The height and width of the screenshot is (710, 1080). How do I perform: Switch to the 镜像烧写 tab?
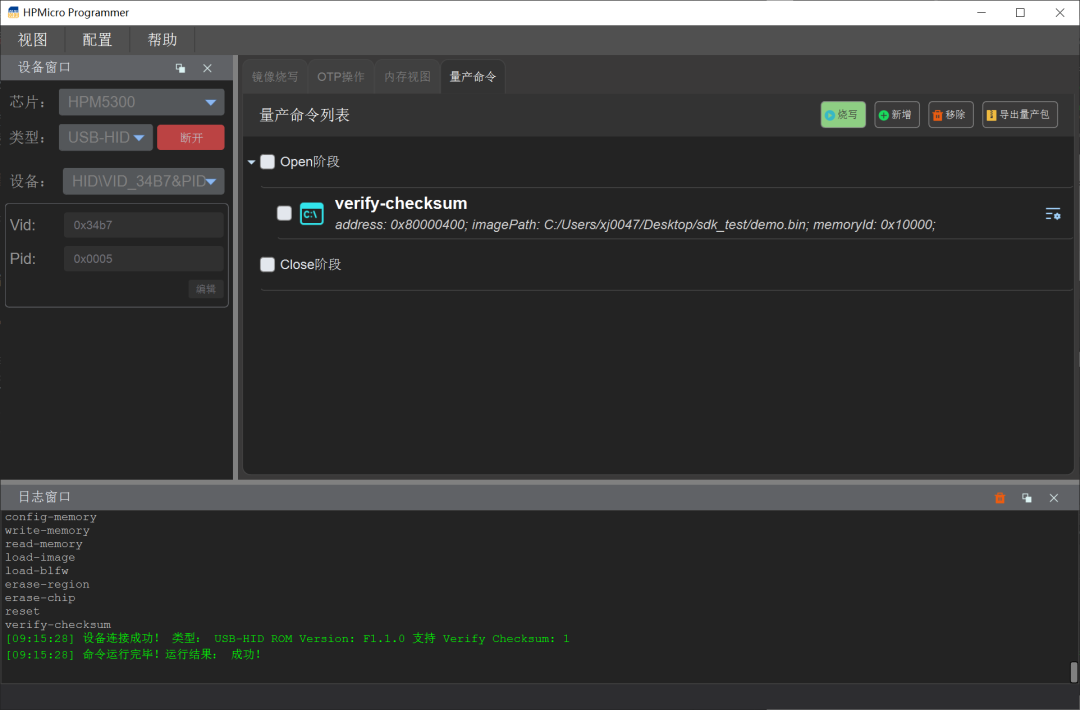click(275, 76)
